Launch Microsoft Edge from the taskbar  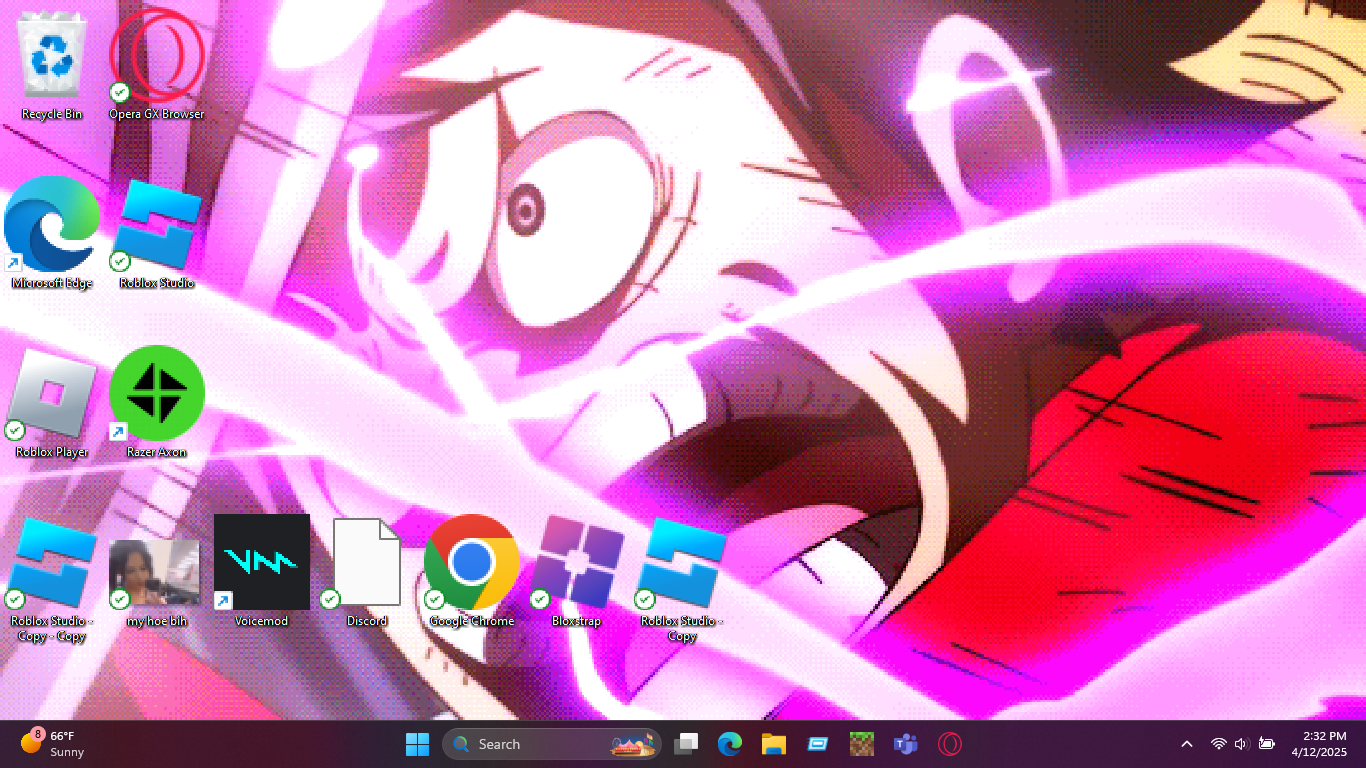click(730, 744)
